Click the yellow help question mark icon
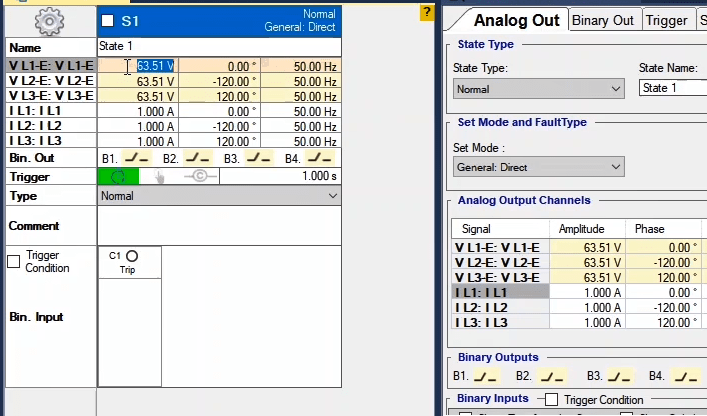707x416 pixels. (x=427, y=13)
